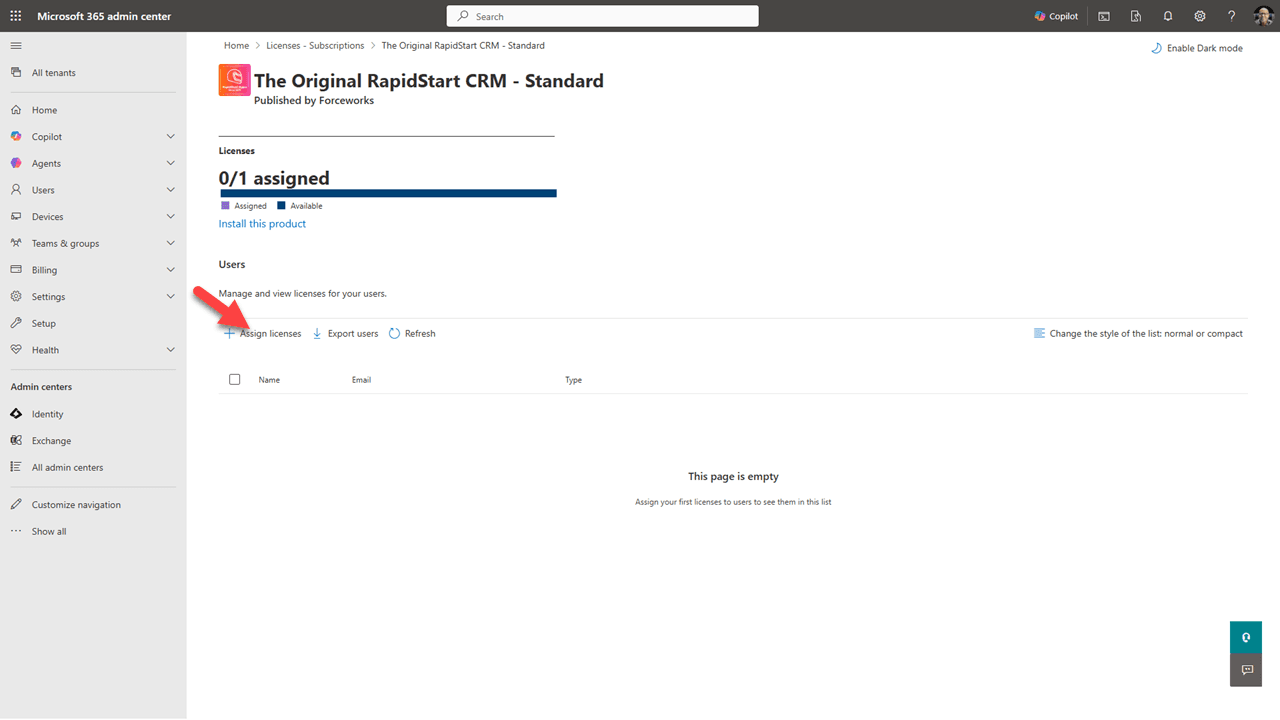Screen dimensions: 1280x720
Task: Go to Setup in sidebar
Action: [x=44, y=324]
